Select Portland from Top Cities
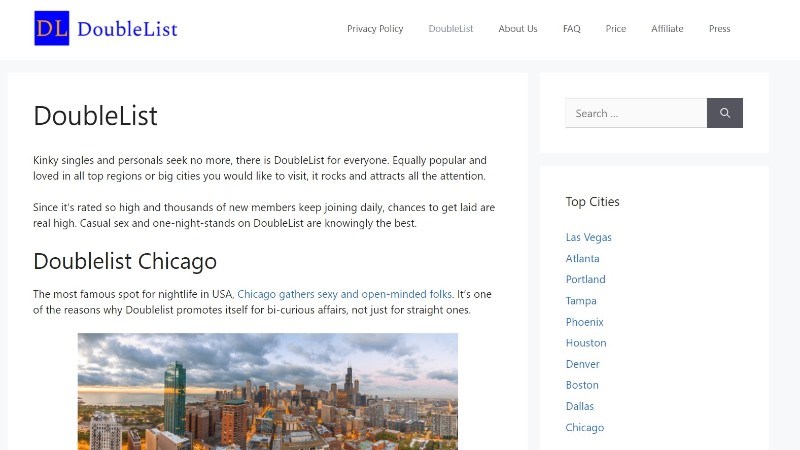The image size is (800, 450). 585,280
